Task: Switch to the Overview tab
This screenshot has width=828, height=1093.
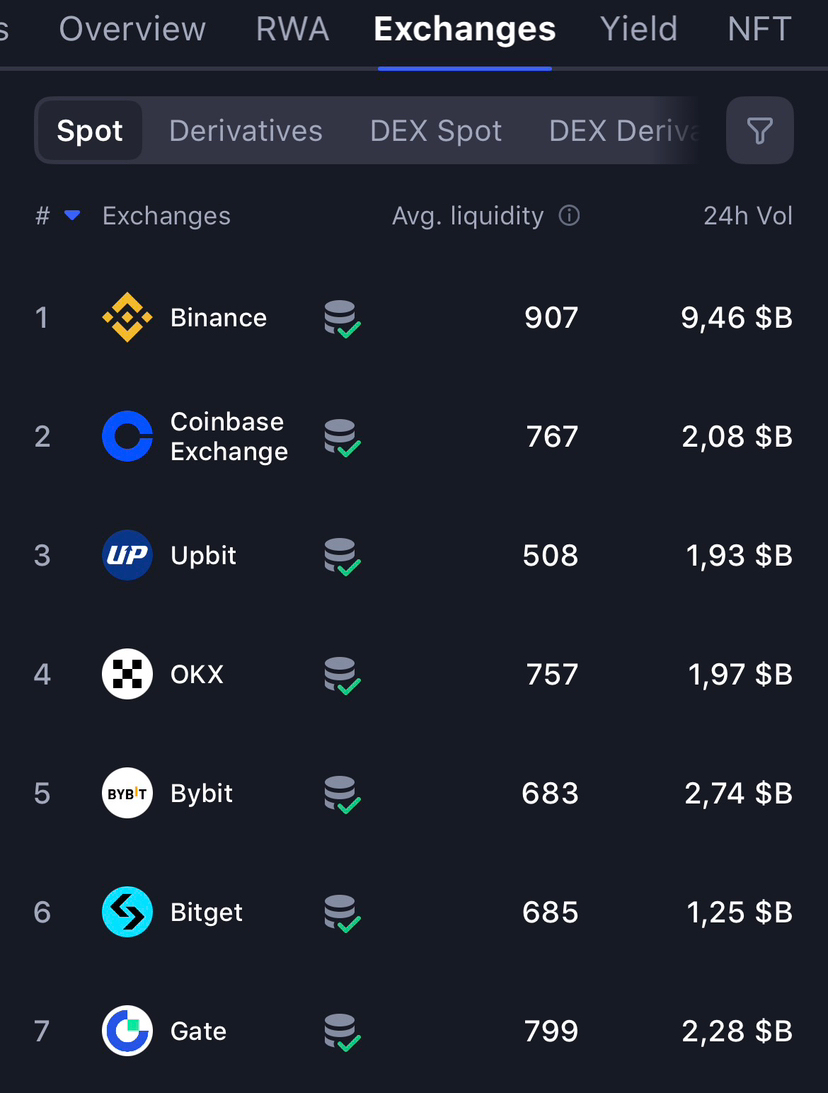Action: pos(132,29)
